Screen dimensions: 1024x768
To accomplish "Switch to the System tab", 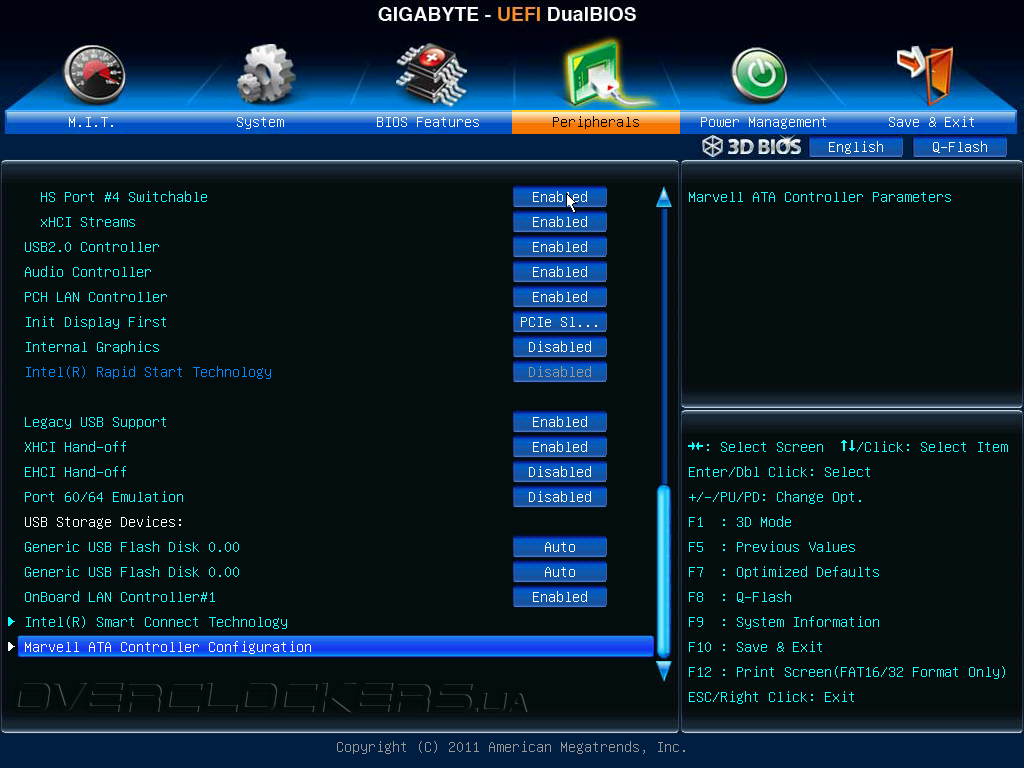I will click(260, 122).
